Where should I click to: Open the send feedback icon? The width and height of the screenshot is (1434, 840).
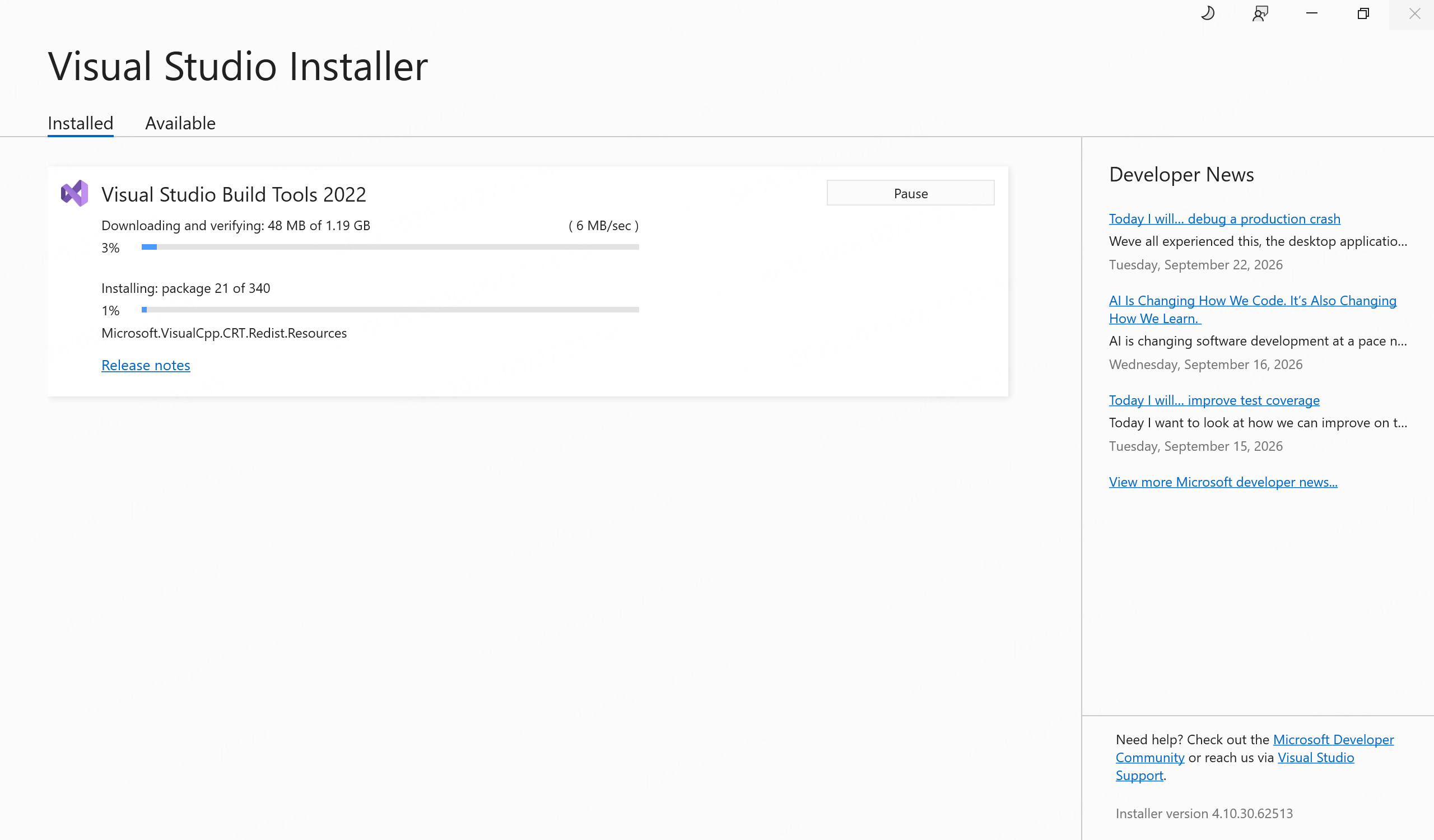(1260, 13)
